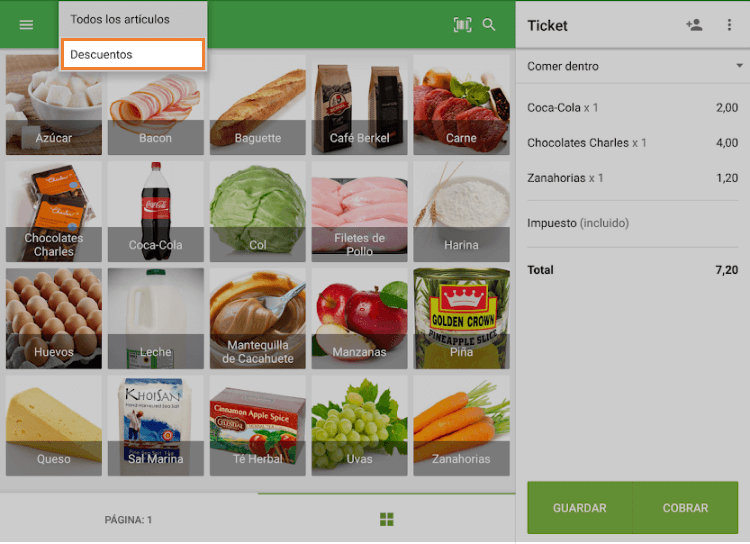This screenshot has width=750, height=544.
Task: Select the Huevos product tile
Action: (x=54, y=318)
